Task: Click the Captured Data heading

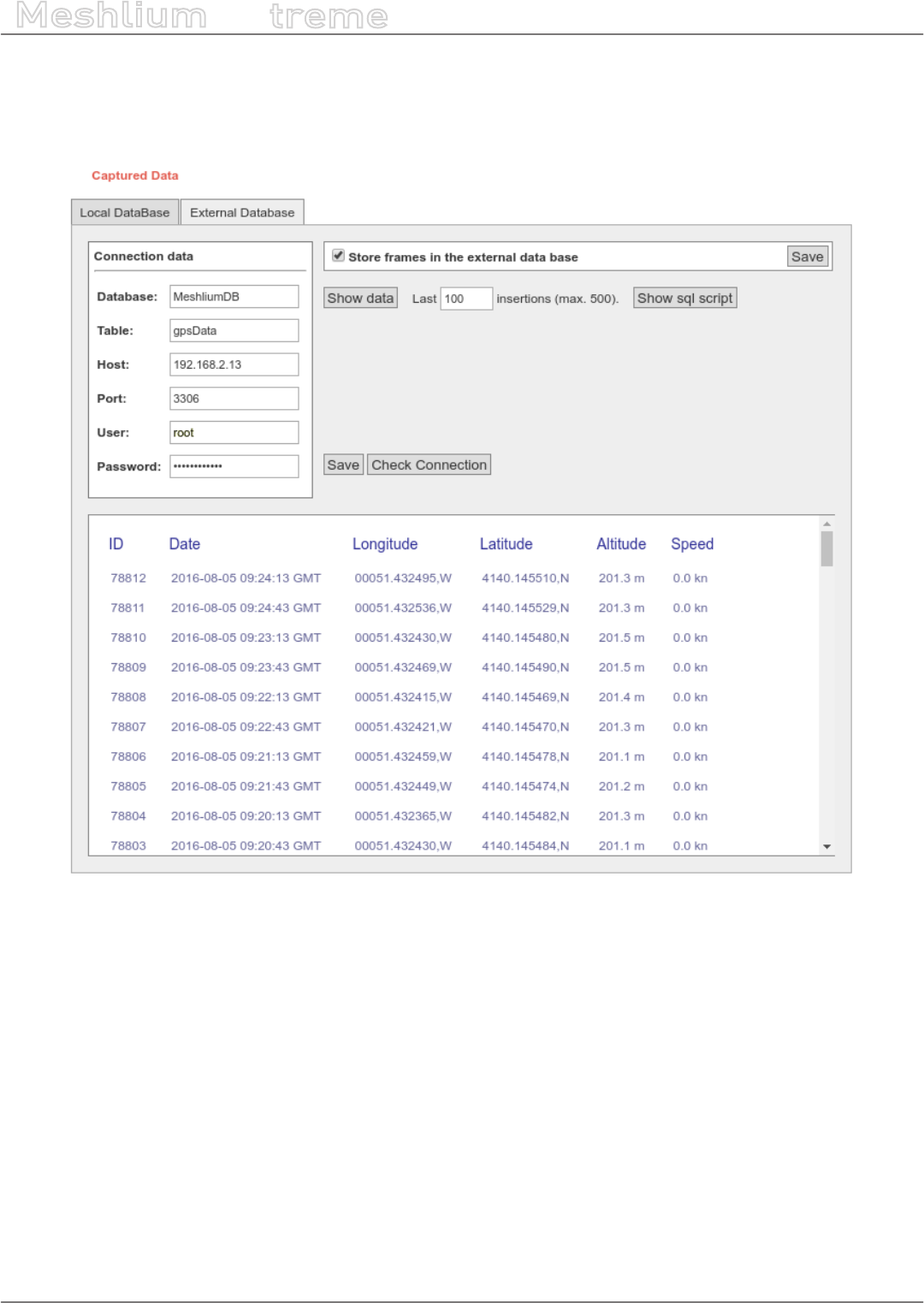Action: 135,175
